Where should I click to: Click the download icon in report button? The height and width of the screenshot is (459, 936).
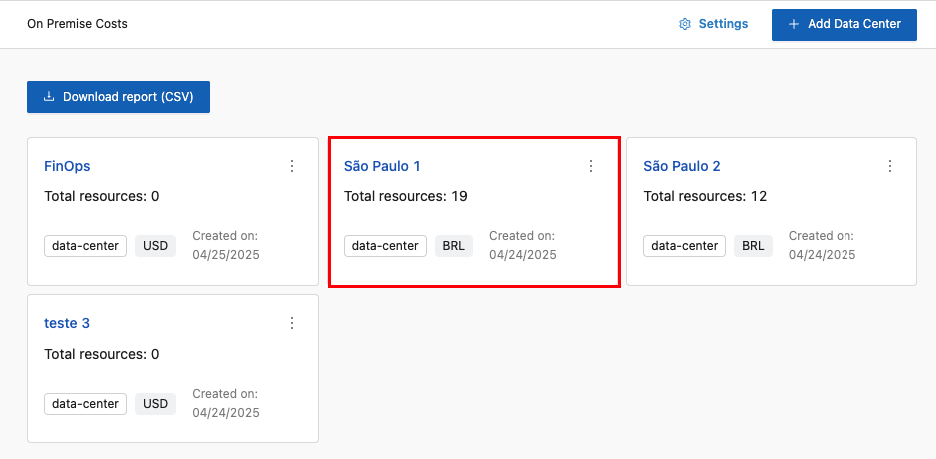point(49,97)
